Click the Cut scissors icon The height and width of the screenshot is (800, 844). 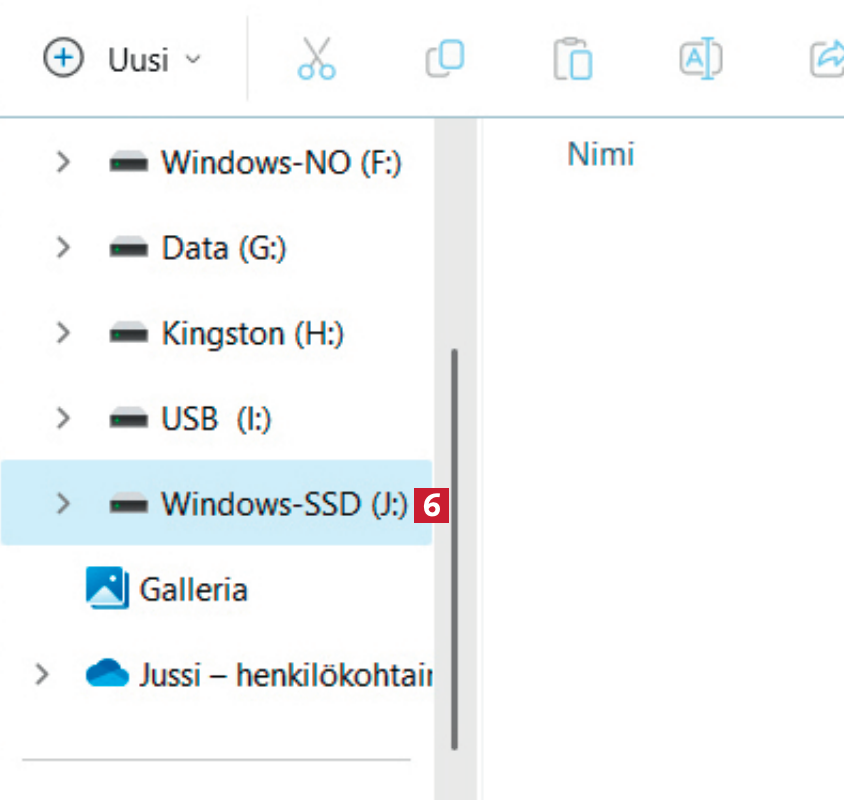point(316,59)
